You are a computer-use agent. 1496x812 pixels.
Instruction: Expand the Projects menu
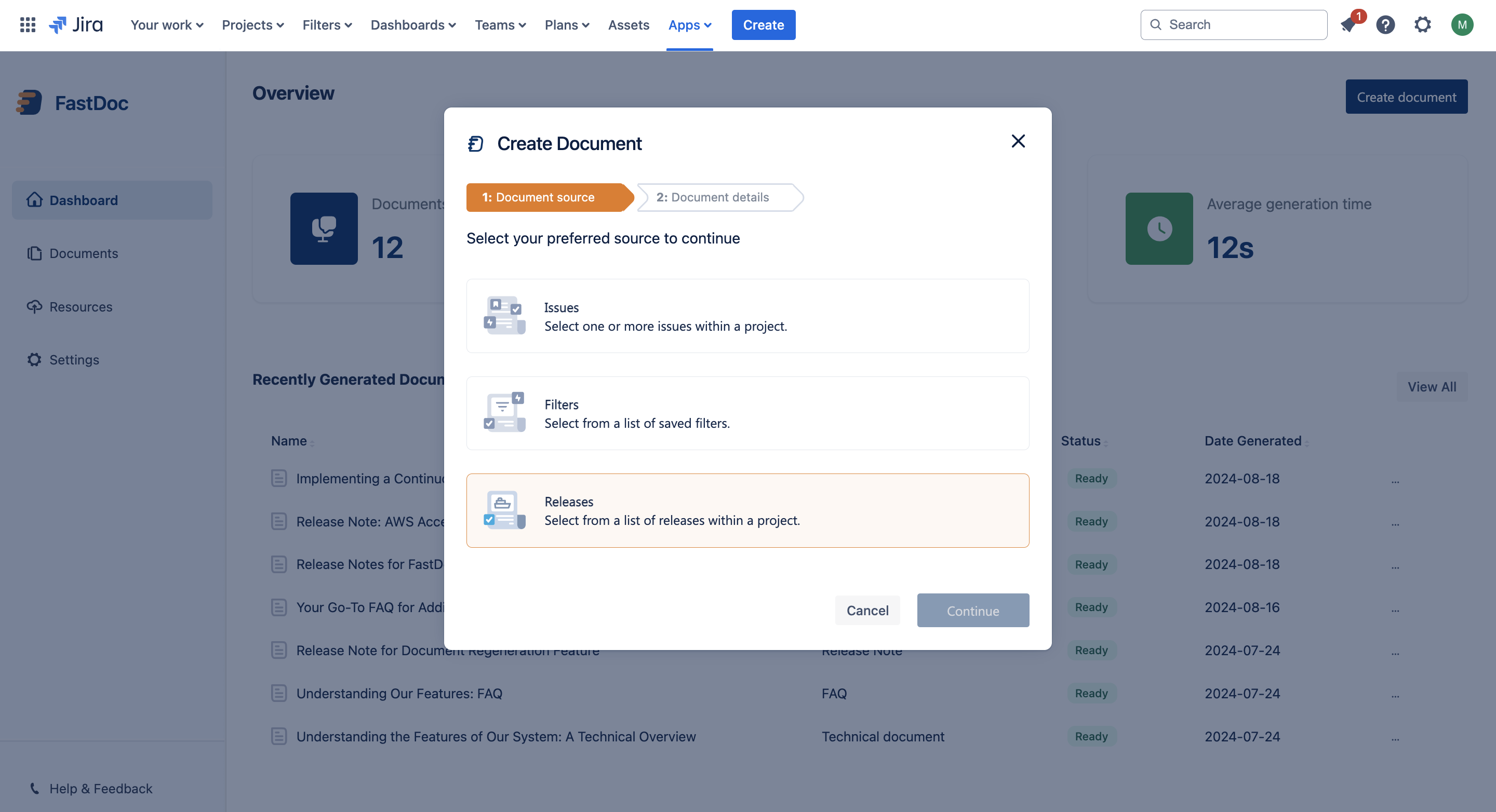(x=252, y=25)
